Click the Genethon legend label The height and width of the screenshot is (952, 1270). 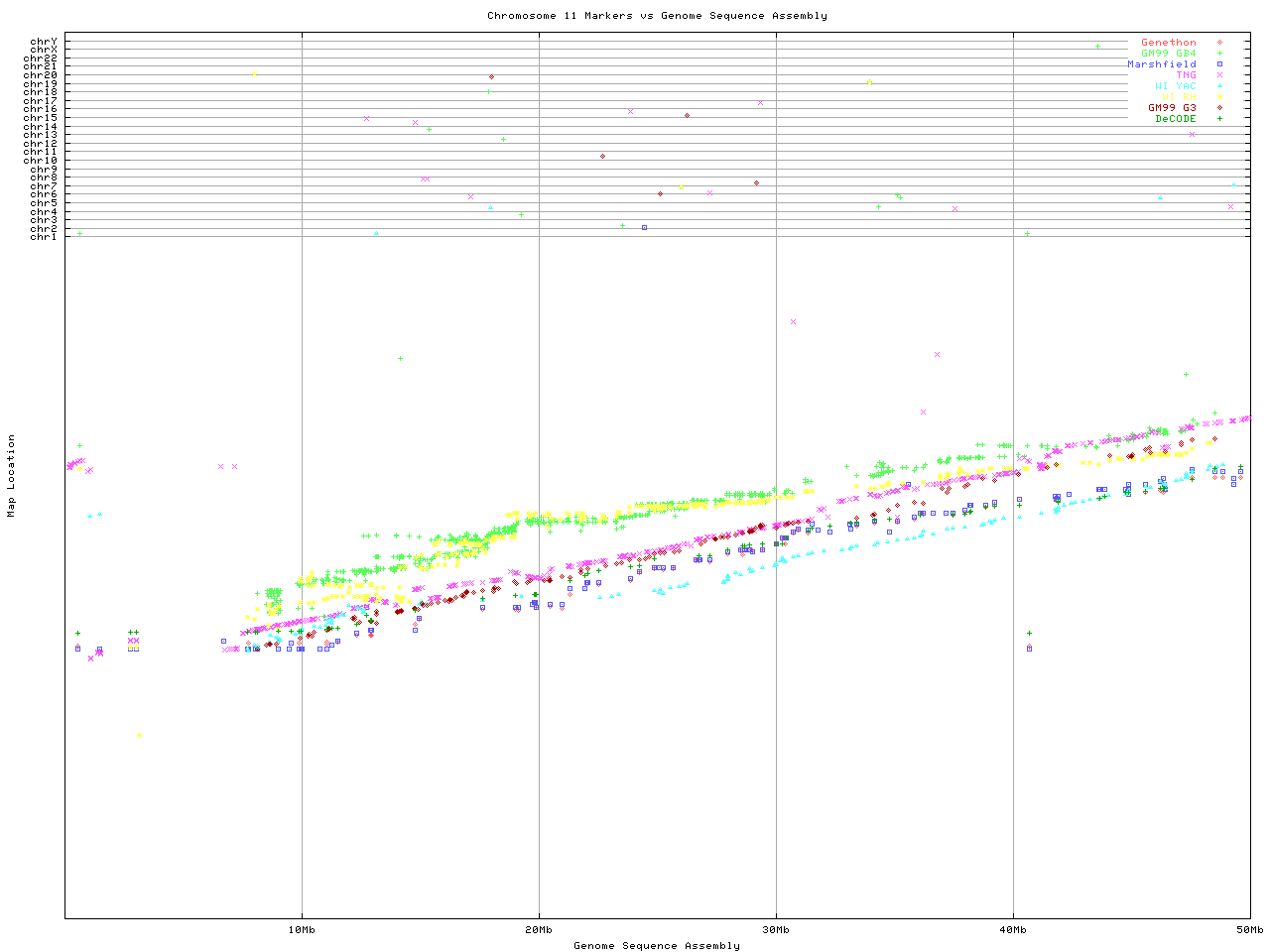1168,43
